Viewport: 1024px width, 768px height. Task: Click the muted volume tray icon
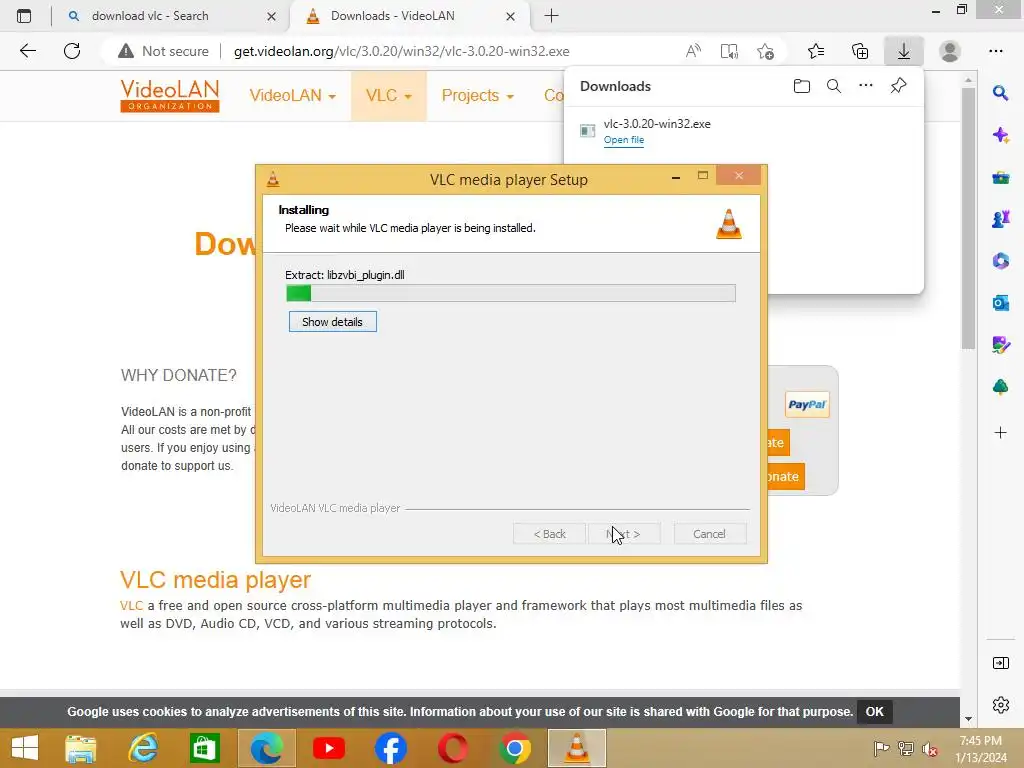930,748
